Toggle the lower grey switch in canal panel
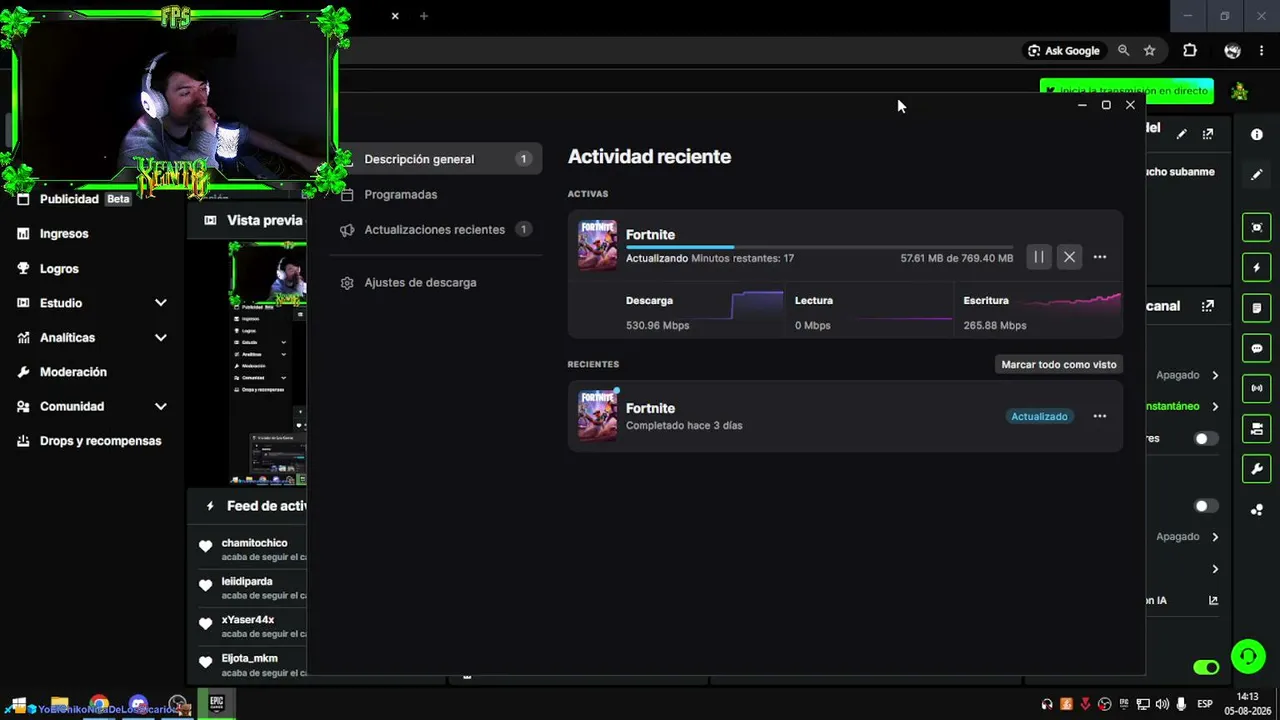The height and width of the screenshot is (720, 1280). click(x=1207, y=506)
